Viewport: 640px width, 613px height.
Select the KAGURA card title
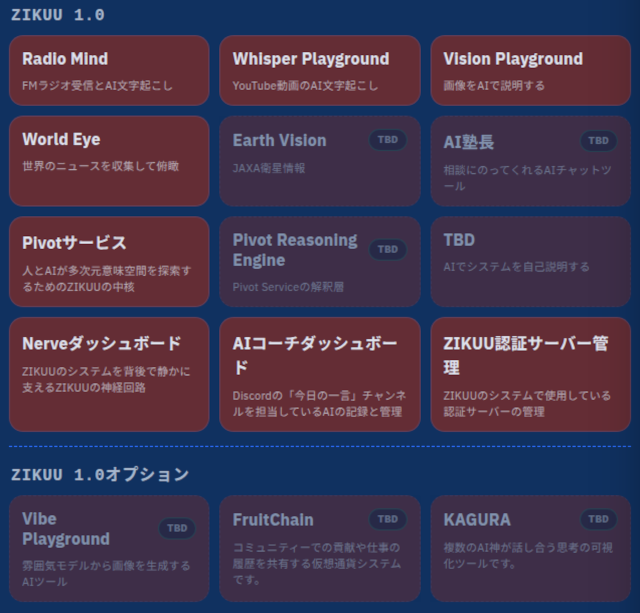click(x=477, y=520)
